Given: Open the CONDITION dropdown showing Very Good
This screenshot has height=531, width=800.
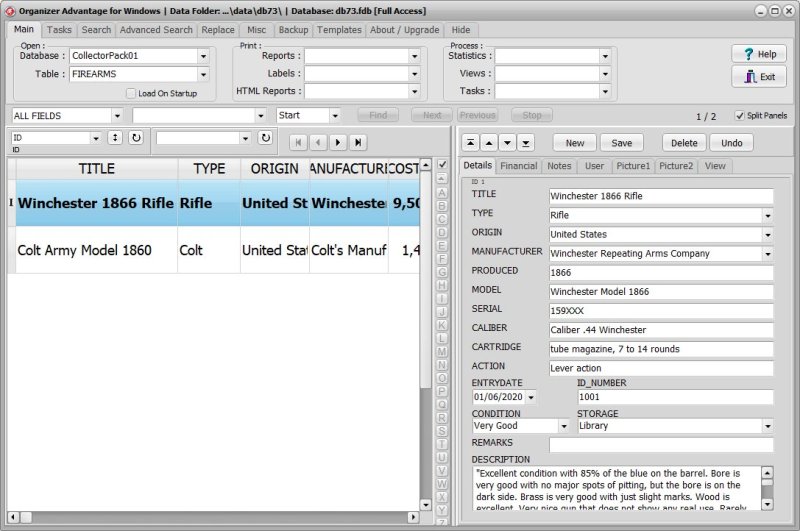Looking at the screenshot, I should [564, 426].
